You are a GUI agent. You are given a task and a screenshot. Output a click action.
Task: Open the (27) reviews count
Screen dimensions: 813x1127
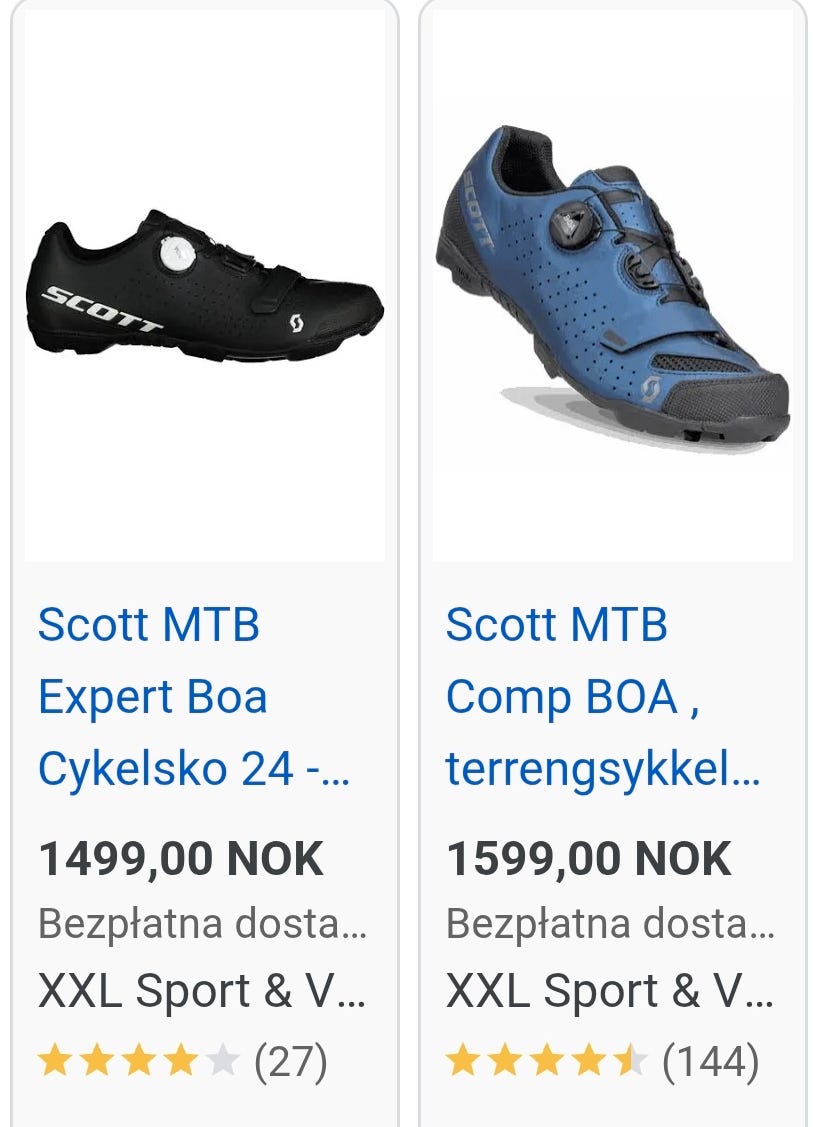pyautogui.click(x=291, y=1062)
